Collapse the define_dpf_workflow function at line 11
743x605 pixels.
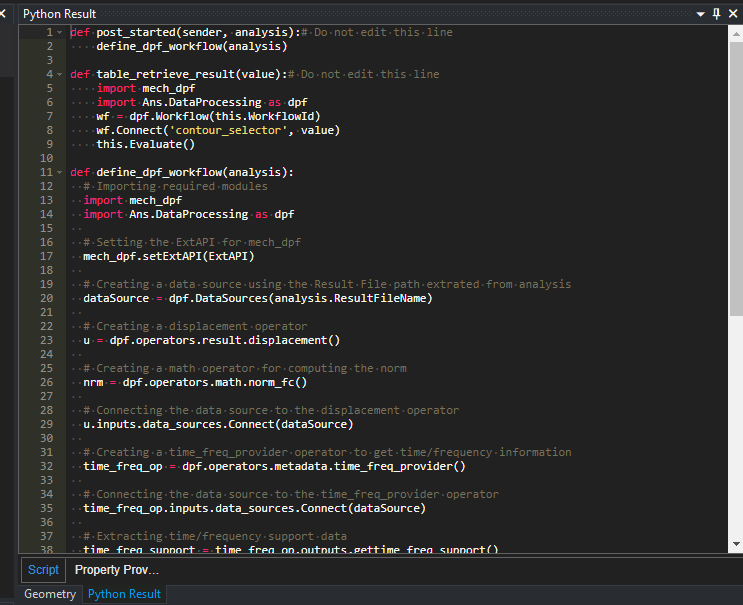(60, 172)
